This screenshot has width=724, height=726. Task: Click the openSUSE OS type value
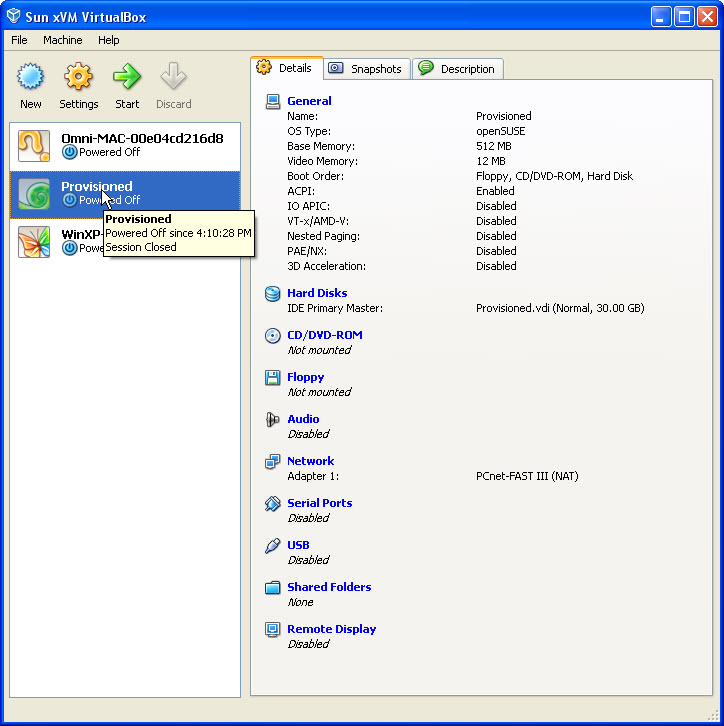tap(500, 131)
